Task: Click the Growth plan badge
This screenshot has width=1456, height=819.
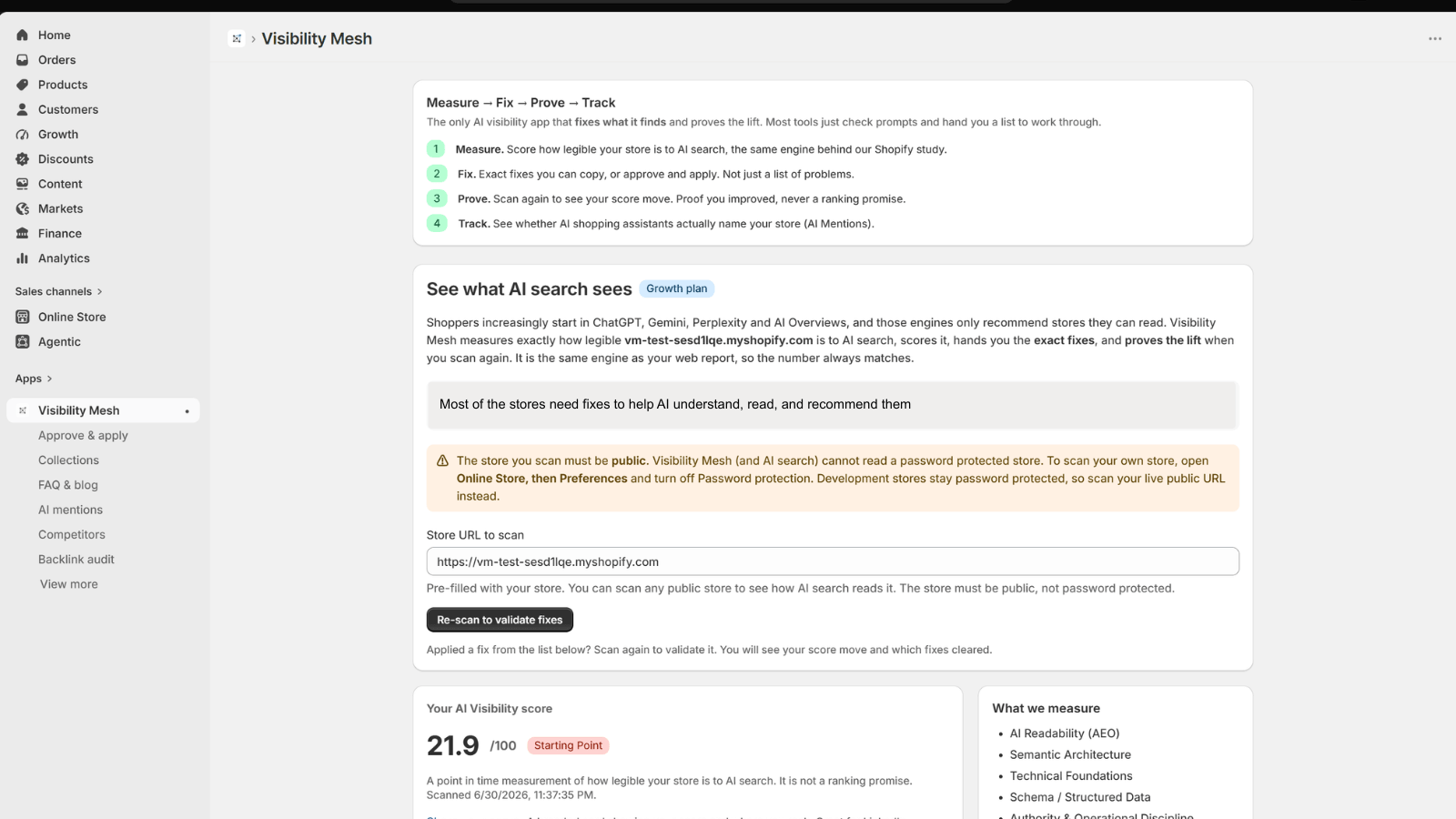Action: pyautogui.click(x=677, y=288)
